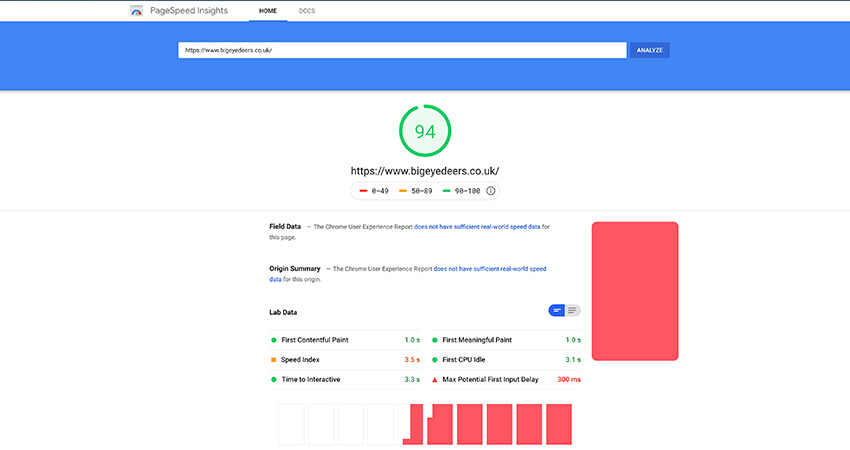Select the last red filmstrip frame
Image resolution: width=850 pixels, height=450 pixels.
pyautogui.click(x=559, y=425)
